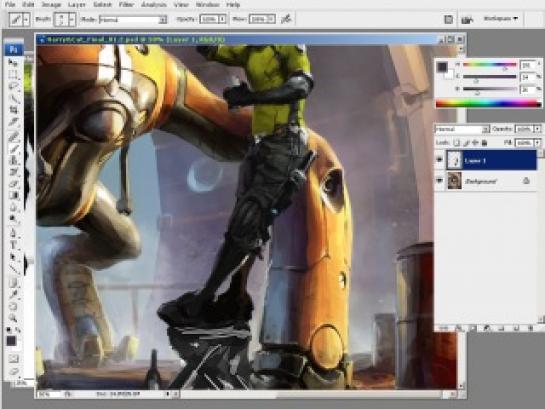Image resolution: width=545 pixels, height=409 pixels.
Task: Click the Hue slider in Color panel
Action: pos(490,64)
